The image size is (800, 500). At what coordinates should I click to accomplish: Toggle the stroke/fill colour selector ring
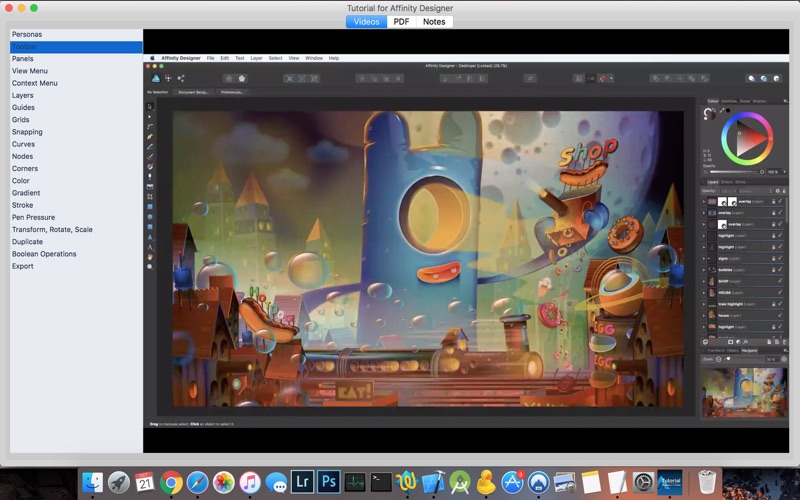point(710,114)
